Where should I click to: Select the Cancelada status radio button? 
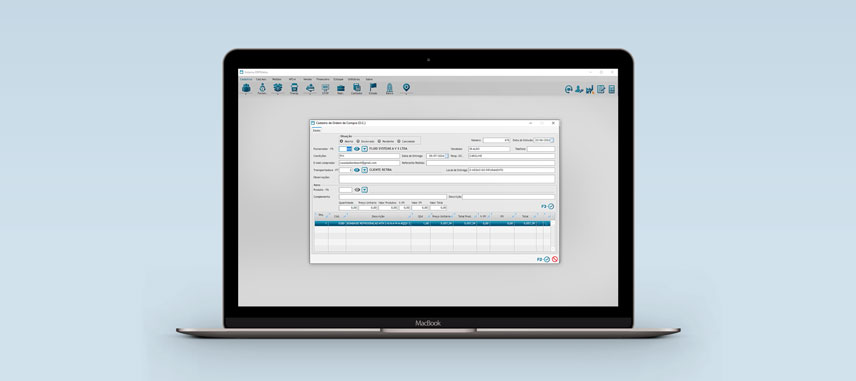(399, 141)
